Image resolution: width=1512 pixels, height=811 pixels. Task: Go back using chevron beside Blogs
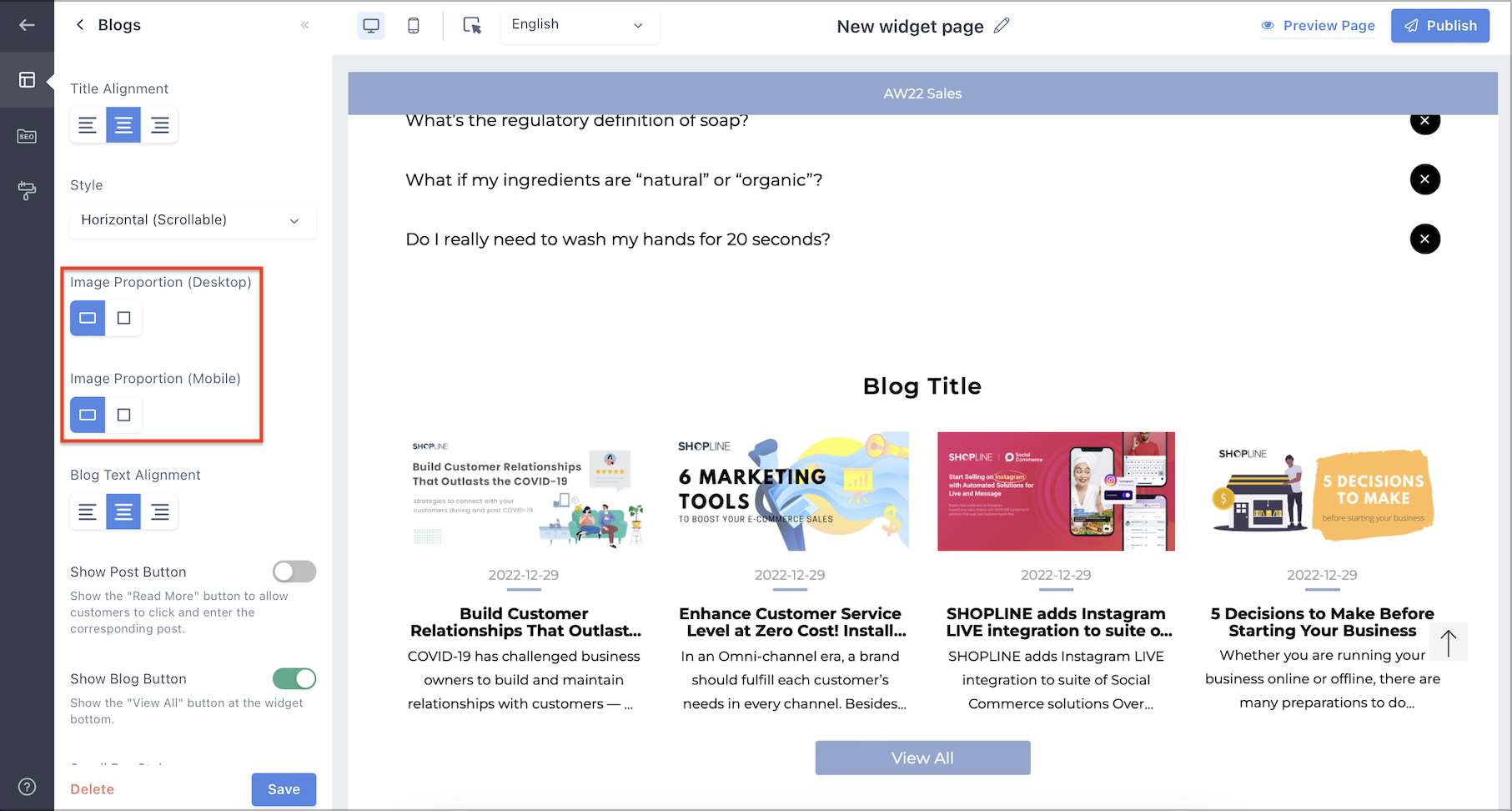click(80, 25)
